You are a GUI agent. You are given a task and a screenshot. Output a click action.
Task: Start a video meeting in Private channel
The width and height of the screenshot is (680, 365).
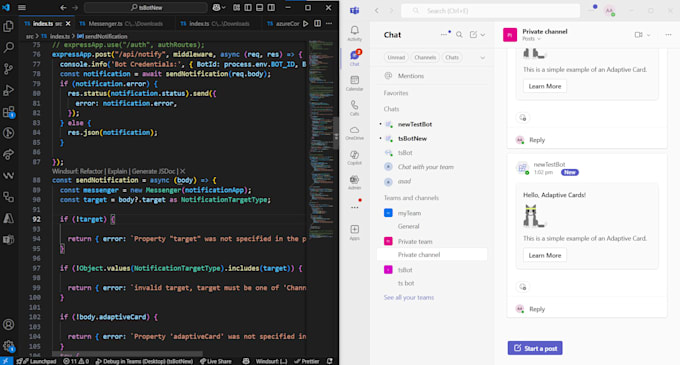638,35
